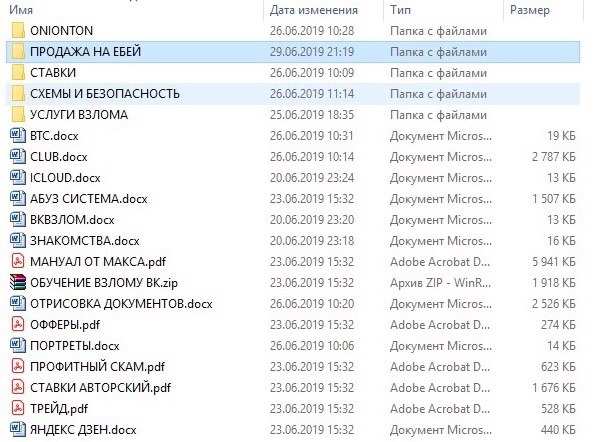Viewport: 602px width, 442px height.
Task: Select the file name ТРЕЙД.pdf
Action: click(x=59, y=409)
